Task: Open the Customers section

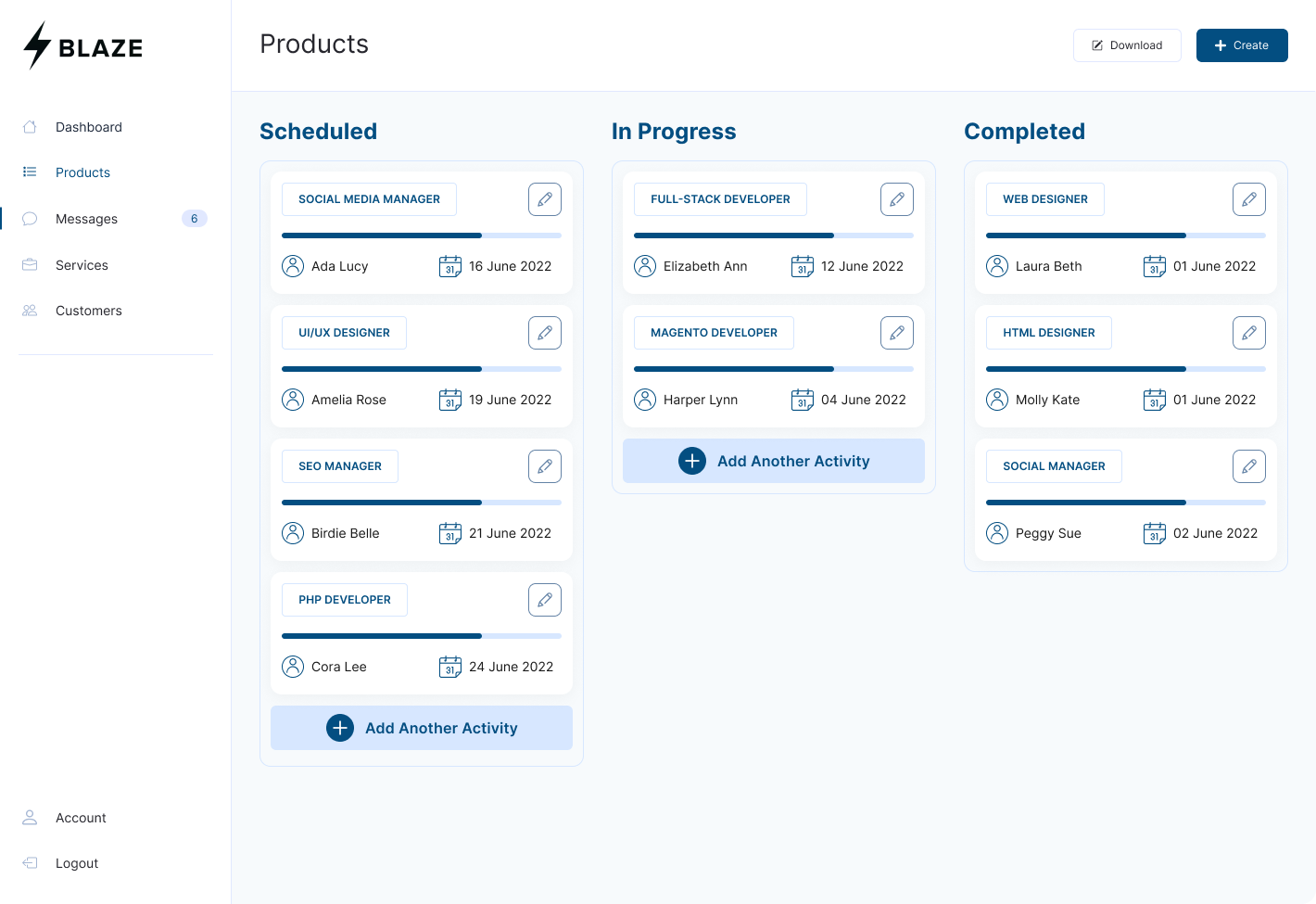Action: (89, 311)
